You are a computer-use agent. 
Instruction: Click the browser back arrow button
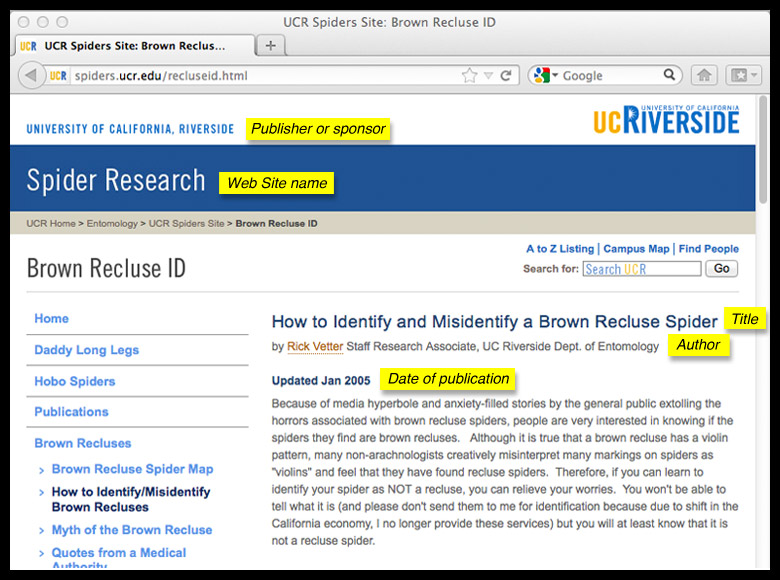point(32,75)
